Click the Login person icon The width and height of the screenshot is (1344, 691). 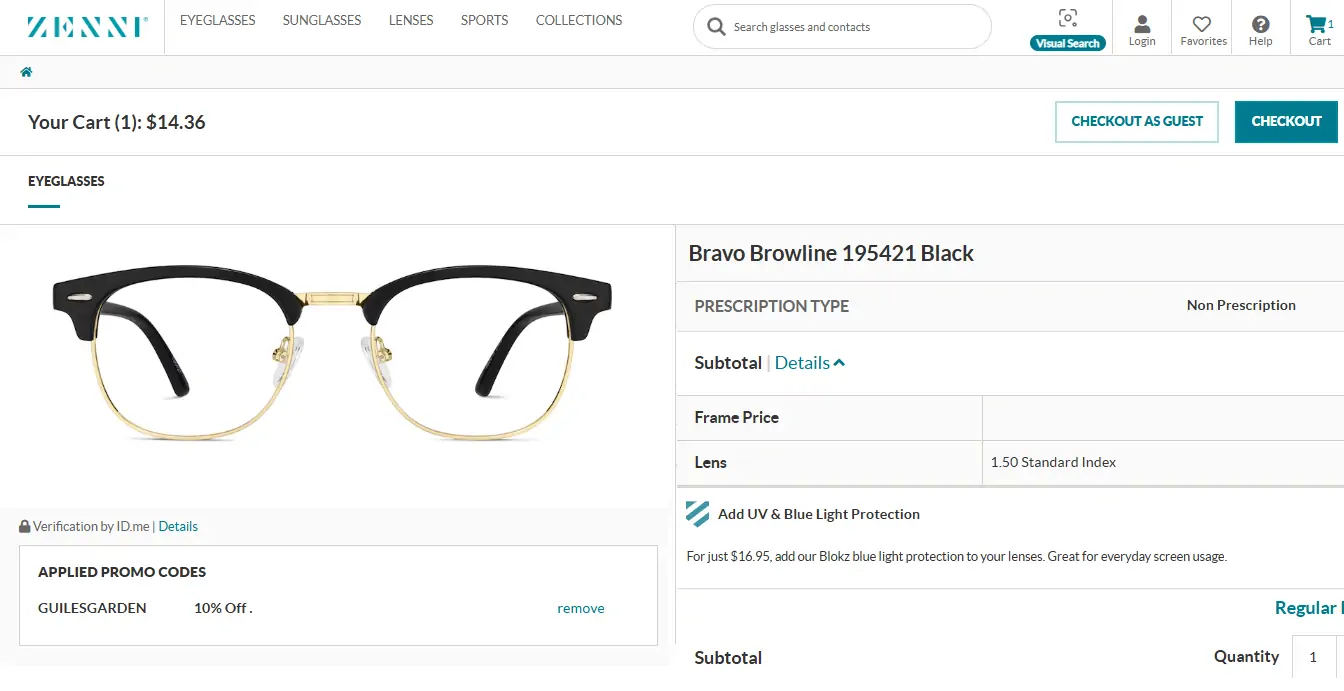[1142, 24]
